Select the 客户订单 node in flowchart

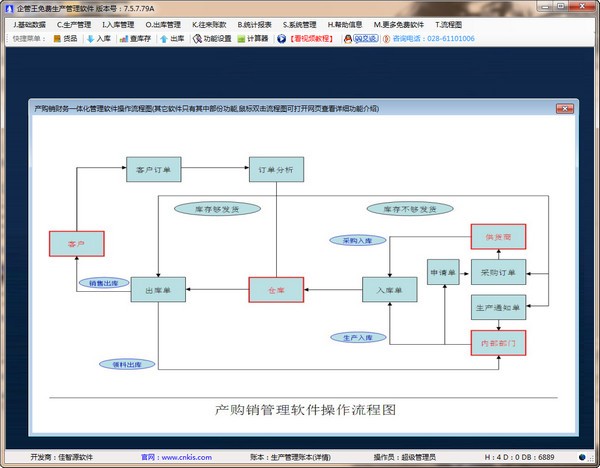click(x=153, y=169)
